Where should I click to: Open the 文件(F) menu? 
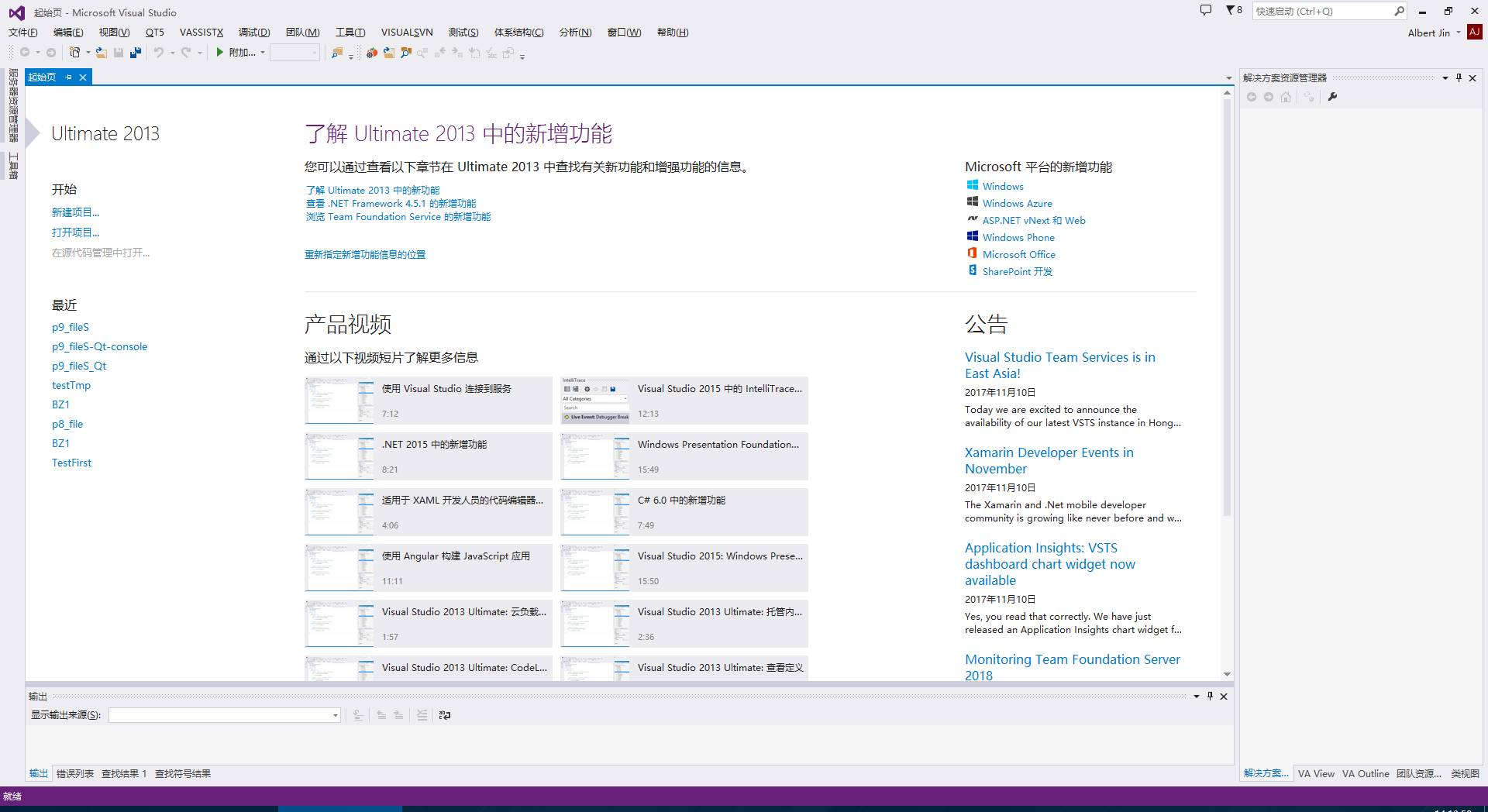click(x=22, y=33)
